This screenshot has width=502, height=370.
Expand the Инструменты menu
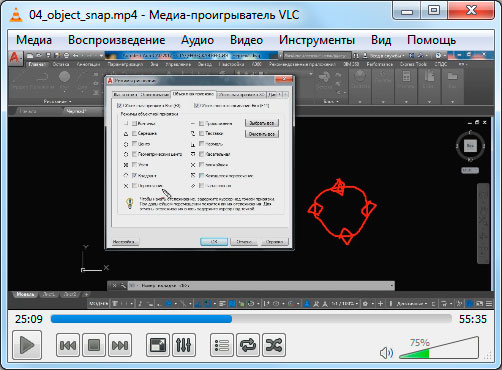tap(317, 40)
